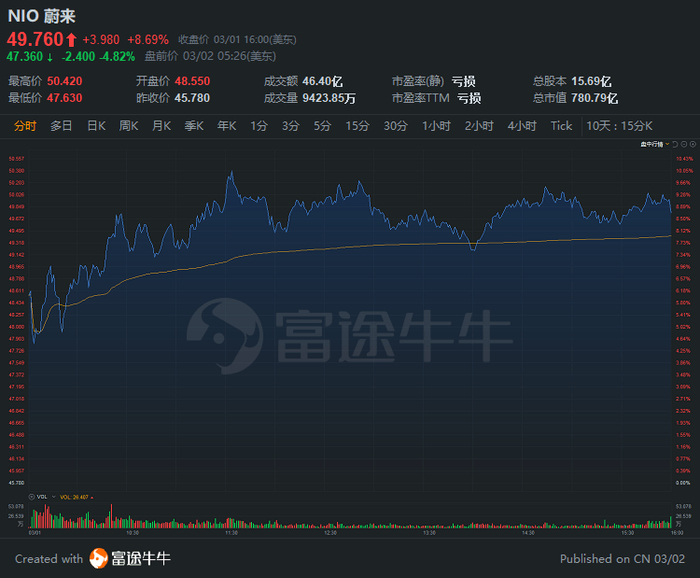This screenshot has width=700, height=578.
Task: Click the 市盈率TTM 亏损 value
Action: 469,98
